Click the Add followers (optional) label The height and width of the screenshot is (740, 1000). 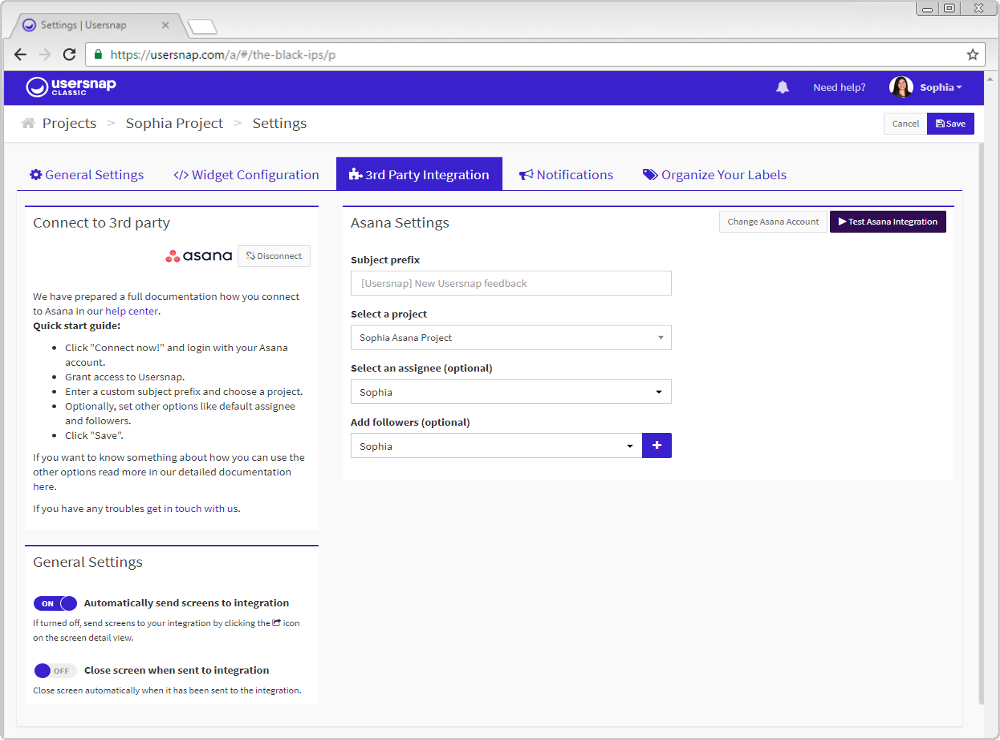(410, 422)
